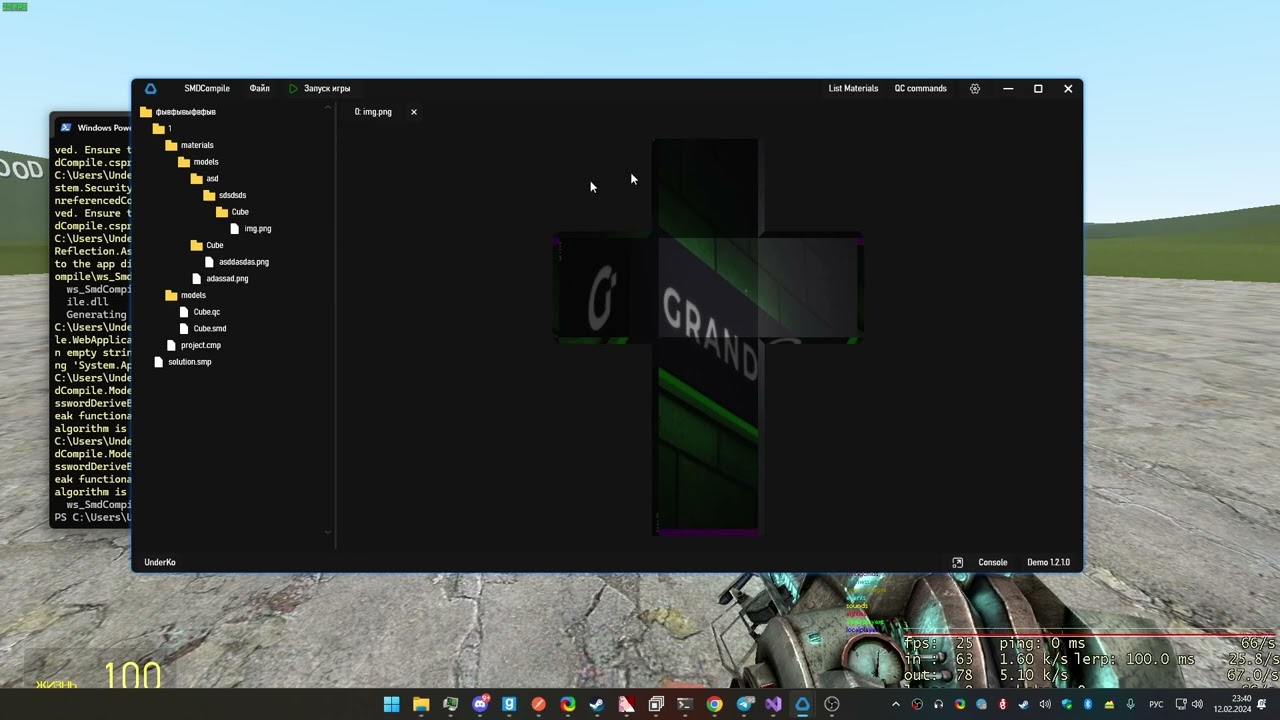Click Запуск игры to launch the game
The image size is (1280, 720).
pos(319,88)
